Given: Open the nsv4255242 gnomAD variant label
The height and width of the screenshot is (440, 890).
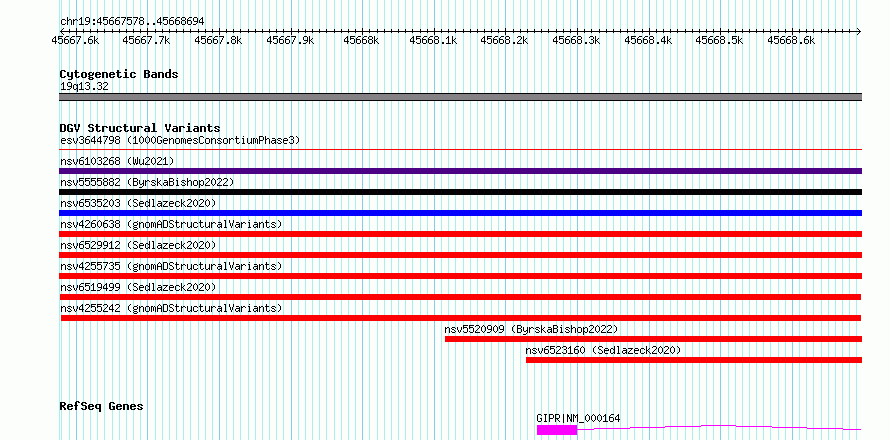Looking at the screenshot, I should click(x=171, y=308).
